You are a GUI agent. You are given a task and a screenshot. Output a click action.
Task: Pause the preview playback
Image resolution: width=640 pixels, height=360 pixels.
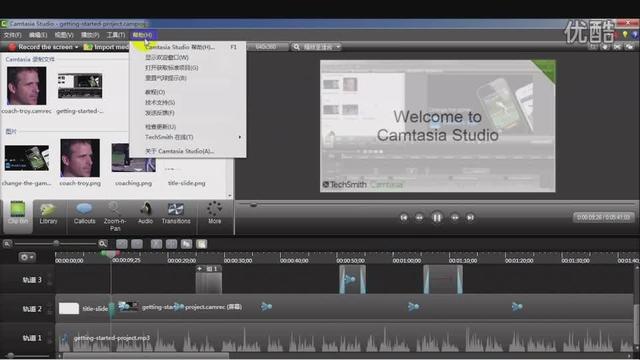point(437,218)
